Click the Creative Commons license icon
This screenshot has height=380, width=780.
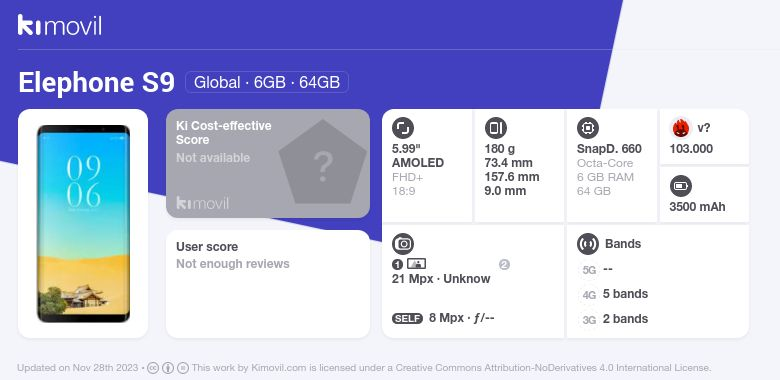153,368
